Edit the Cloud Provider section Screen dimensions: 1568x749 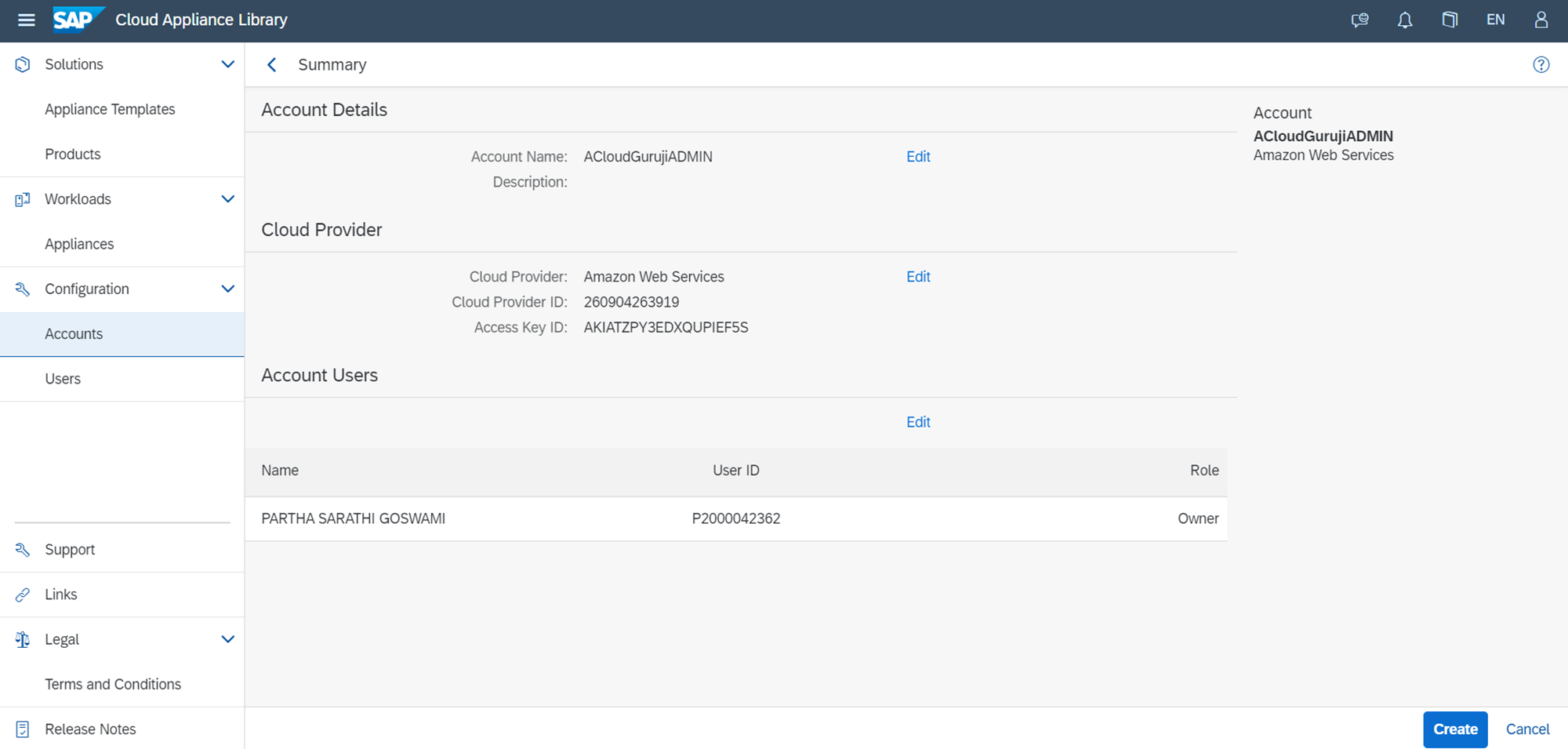tap(917, 277)
